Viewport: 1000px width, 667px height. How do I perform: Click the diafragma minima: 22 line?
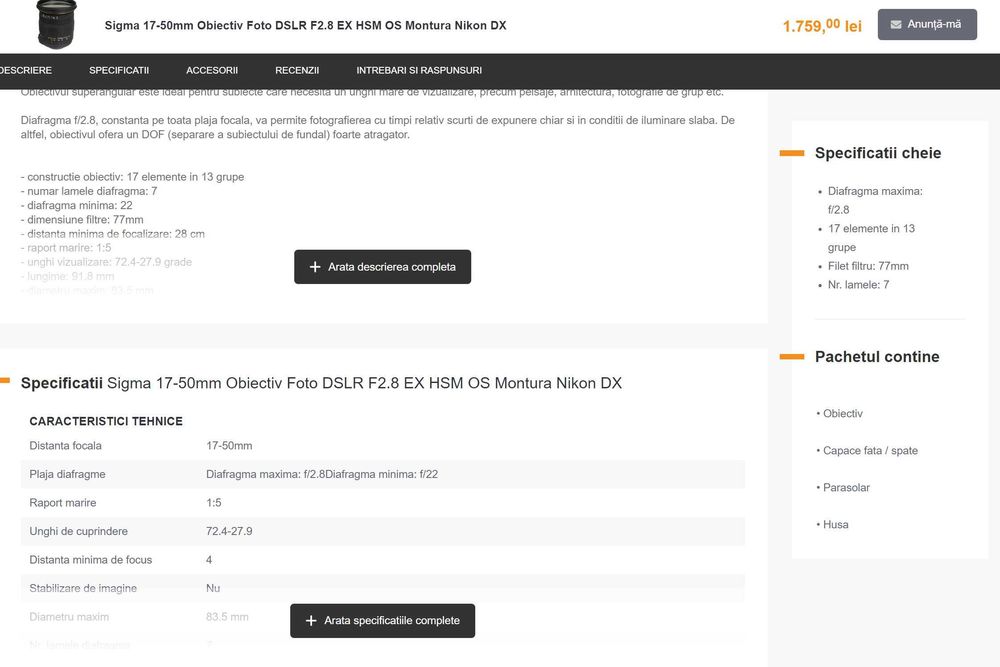coord(77,205)
